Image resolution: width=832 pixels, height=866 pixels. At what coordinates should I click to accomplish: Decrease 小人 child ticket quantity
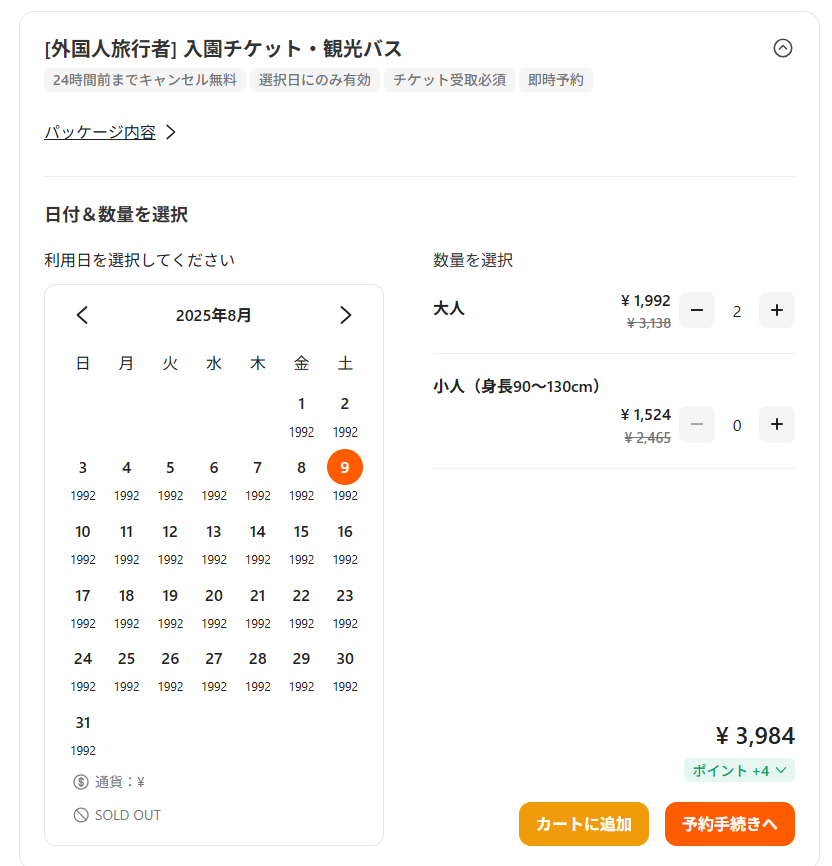[697, 425]
